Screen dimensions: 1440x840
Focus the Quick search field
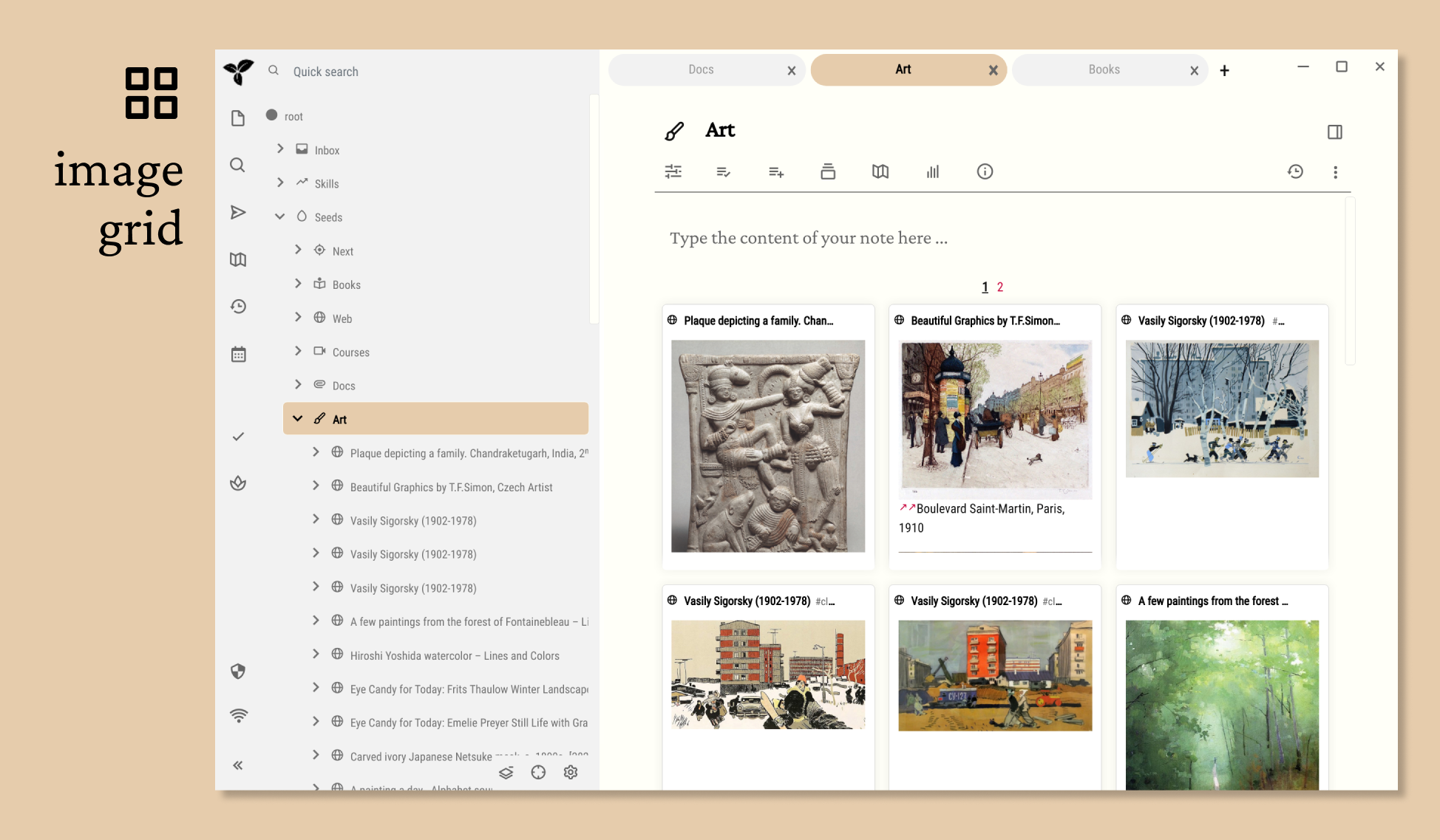coord(429,72)
